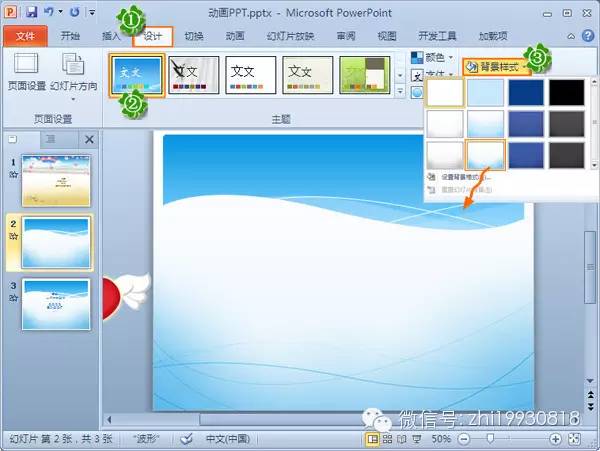Open the File (文件) tab

pos(24,35)
